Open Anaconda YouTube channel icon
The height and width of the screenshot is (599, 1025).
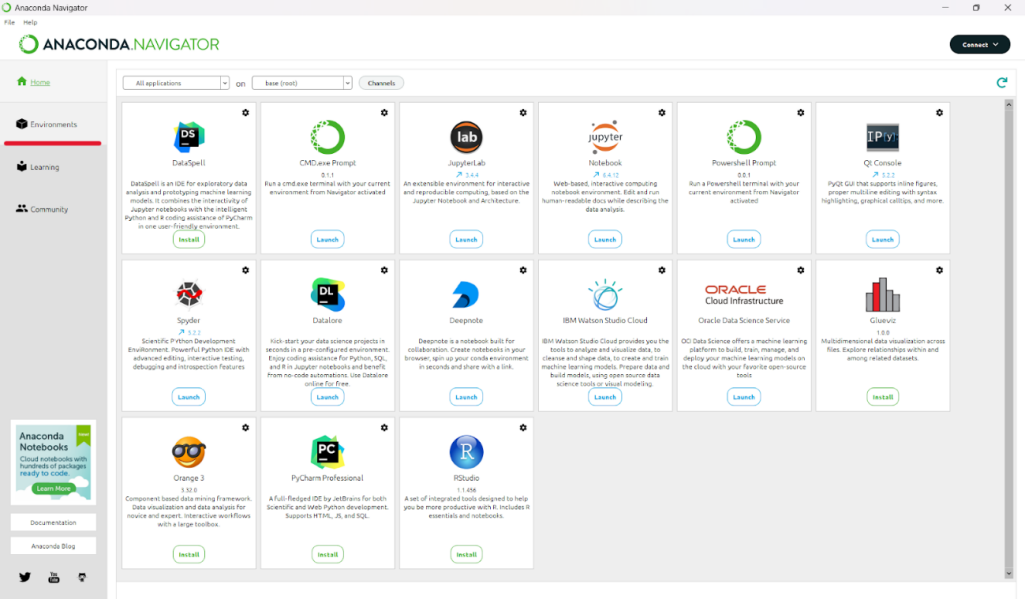coord(54,577)
